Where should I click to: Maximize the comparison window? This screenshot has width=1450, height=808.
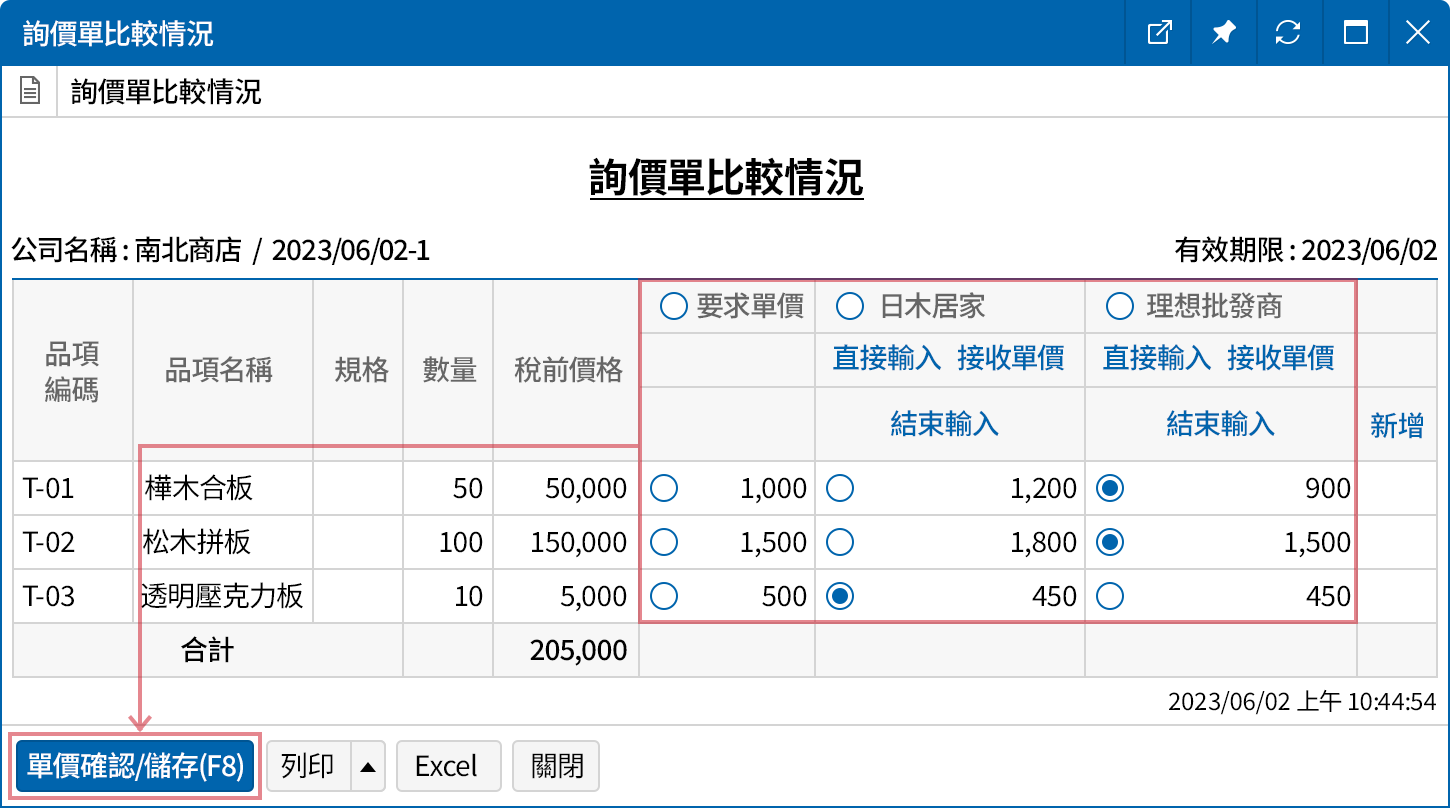point(1354,33)
